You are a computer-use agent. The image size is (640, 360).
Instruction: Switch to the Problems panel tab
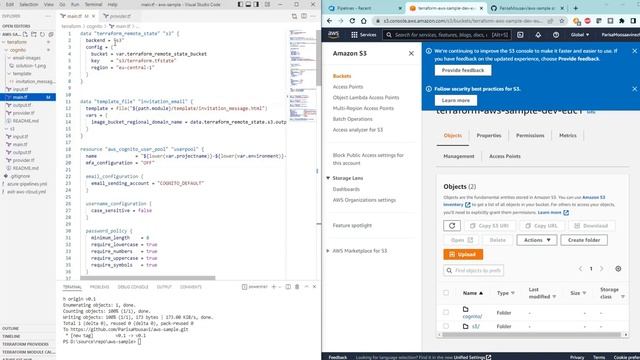(x=100, y=287)
